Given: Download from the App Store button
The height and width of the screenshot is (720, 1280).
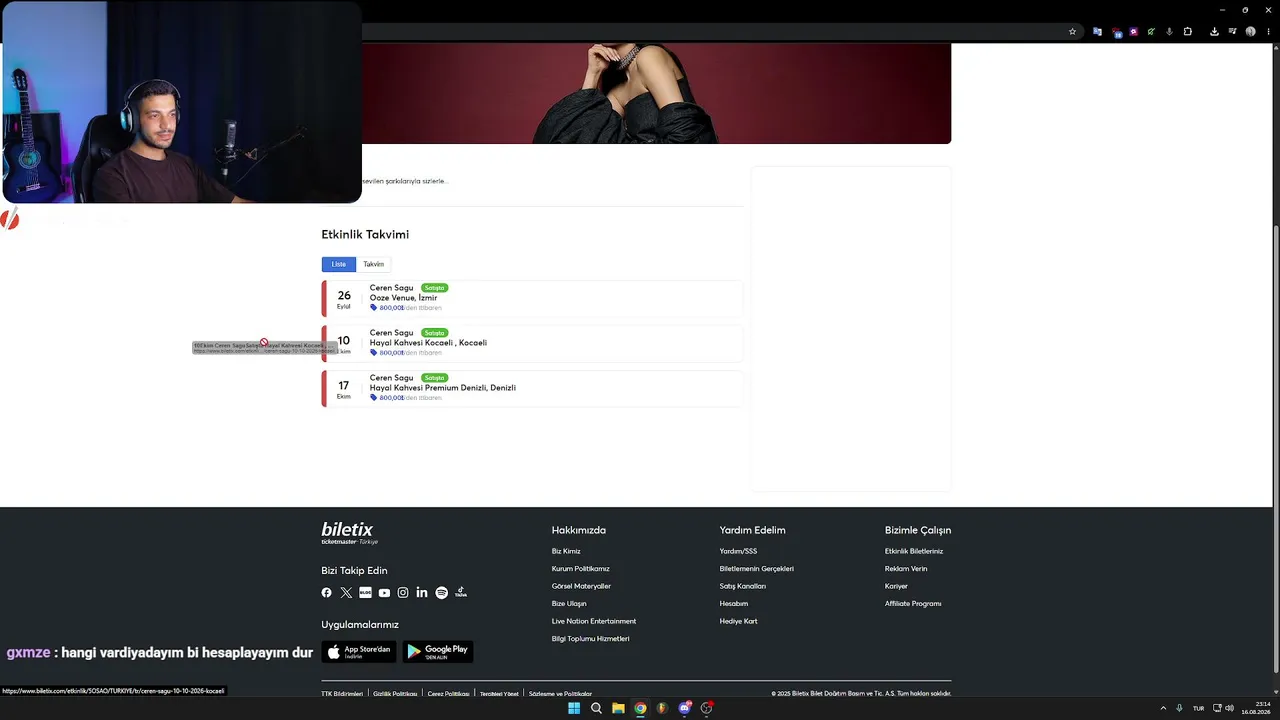Looking at the screenshot, I should (x=359, y=652).
